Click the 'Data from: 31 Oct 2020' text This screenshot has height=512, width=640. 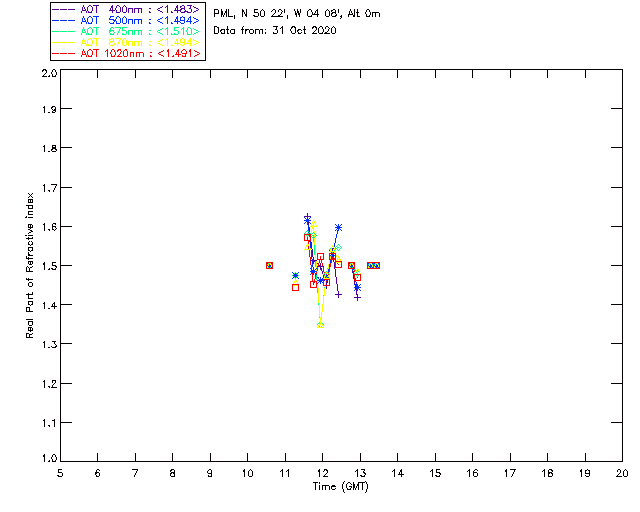pos(275,31)
